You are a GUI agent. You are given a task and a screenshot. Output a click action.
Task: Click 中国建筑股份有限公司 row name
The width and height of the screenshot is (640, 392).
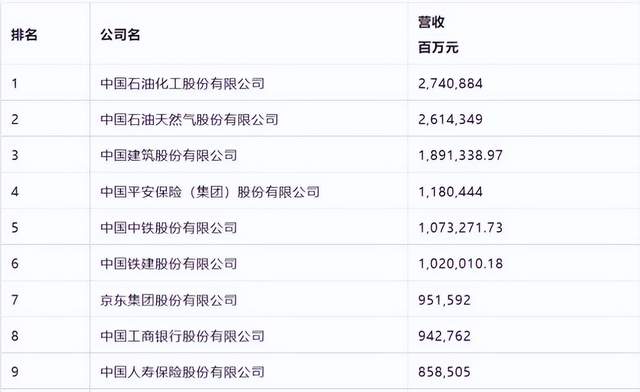coord(169,155)
